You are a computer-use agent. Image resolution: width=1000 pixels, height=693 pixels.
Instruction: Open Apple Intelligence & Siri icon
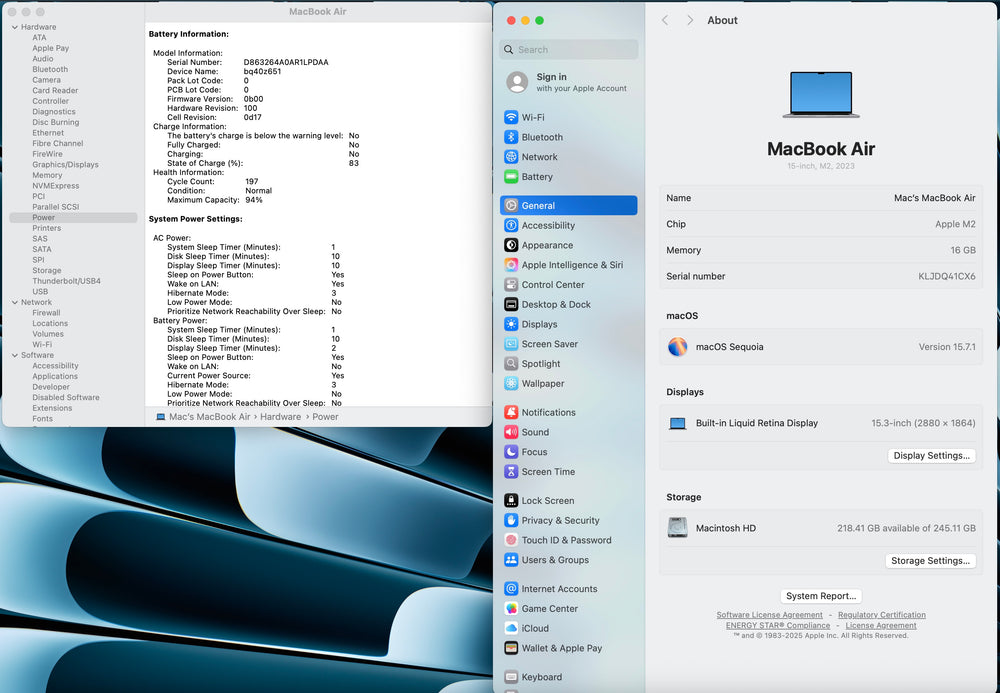click(511, 265)
